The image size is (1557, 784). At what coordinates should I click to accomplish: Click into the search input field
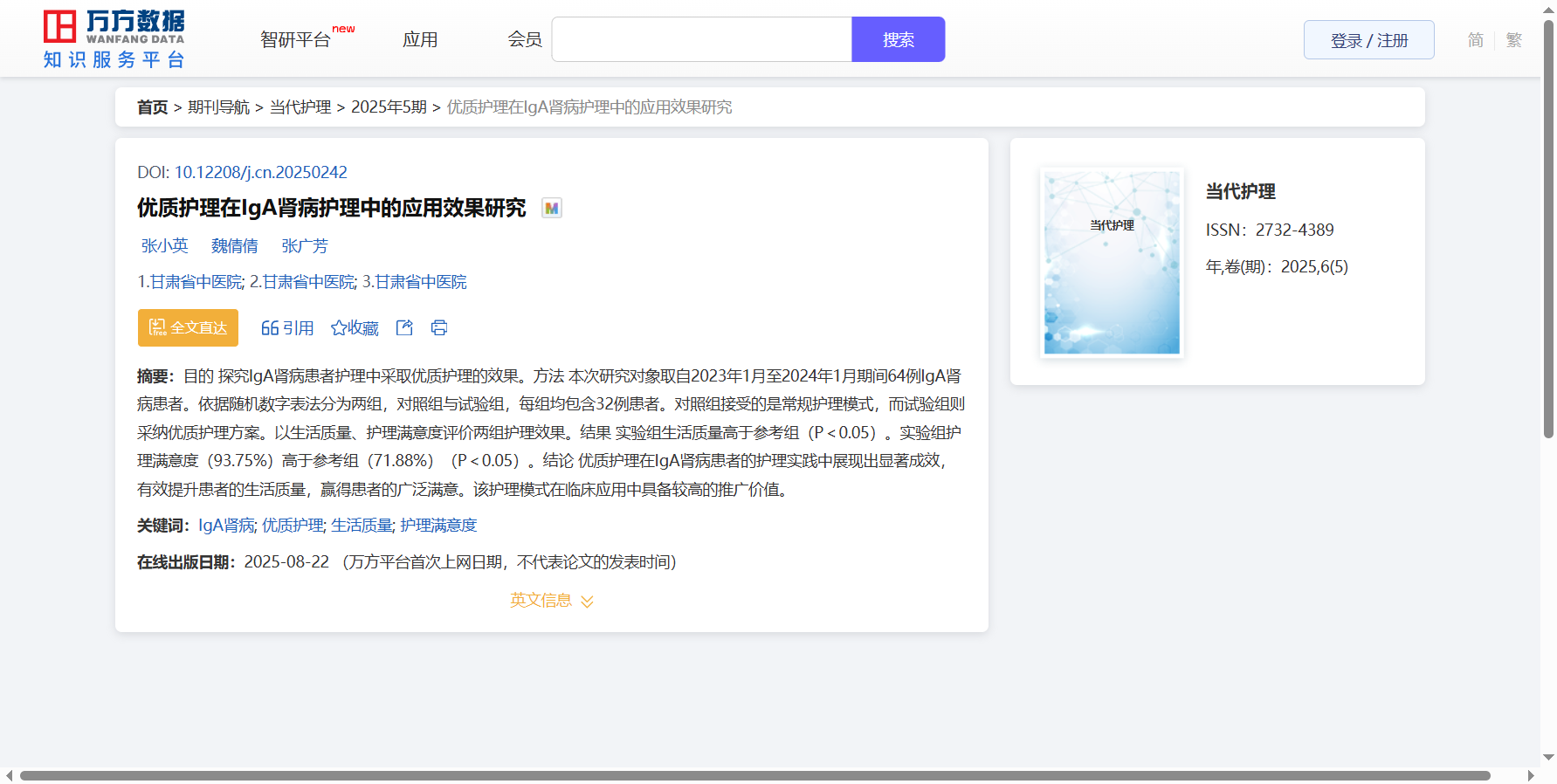[701, 39]
